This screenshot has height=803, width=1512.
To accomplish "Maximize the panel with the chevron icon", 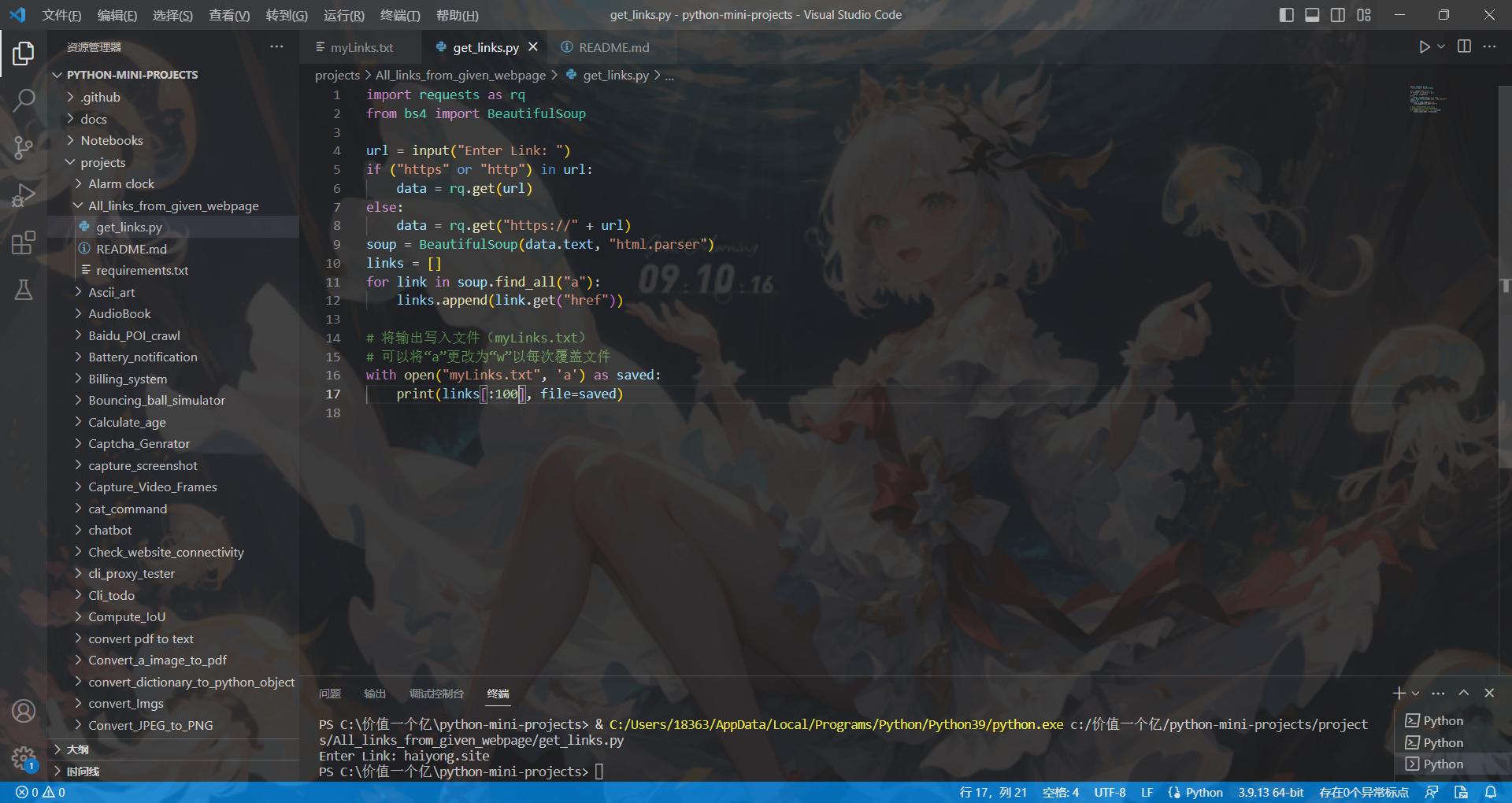I will pos(1464,693).
